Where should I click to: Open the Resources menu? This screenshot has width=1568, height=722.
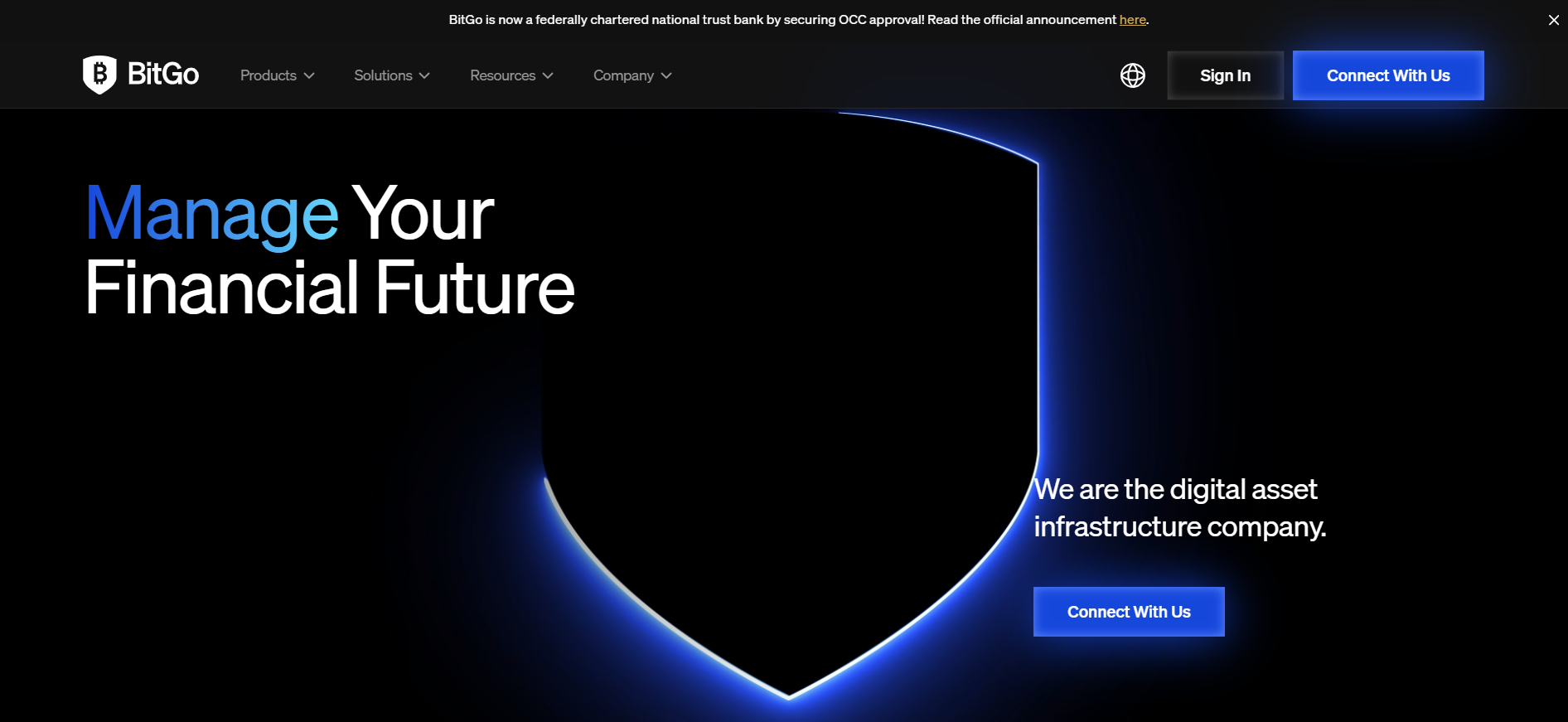pyautogui.click(x=502, y=75)
